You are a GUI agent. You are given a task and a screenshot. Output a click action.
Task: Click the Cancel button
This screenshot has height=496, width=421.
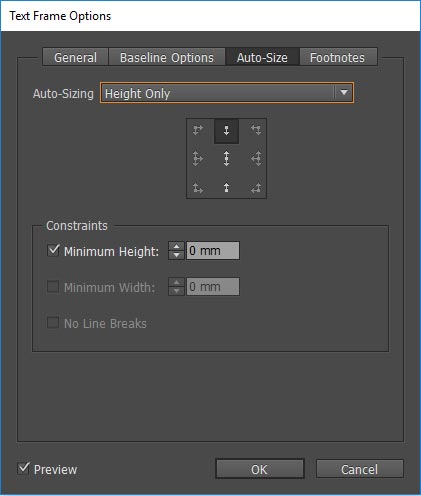[x=360, y=469]
